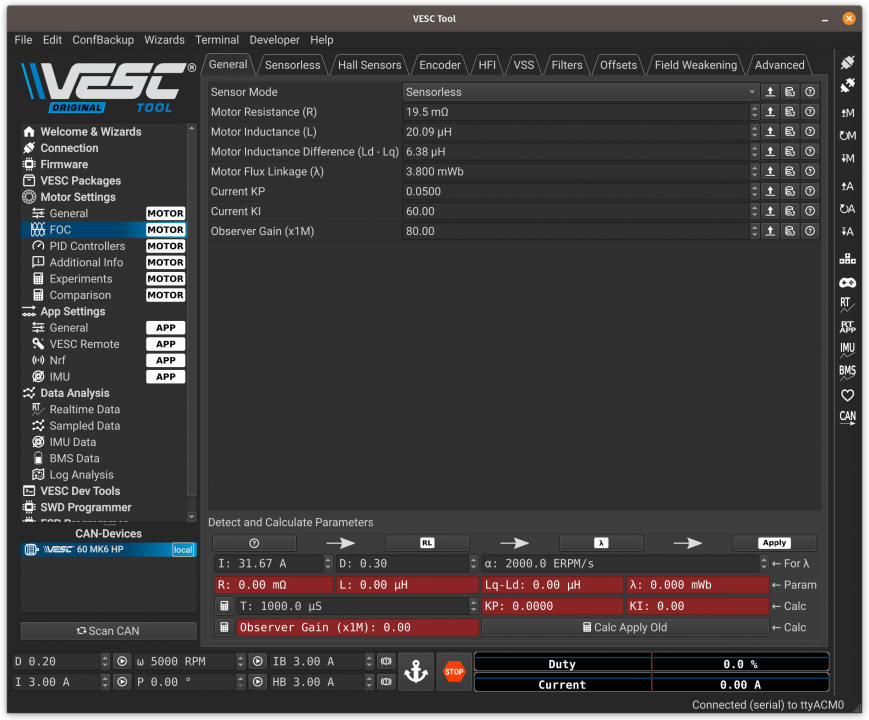Click the connect plug icon at top right
Image resolution: width=869 pixels, height=720 pixels.
pyautogui.click(x=847, y=63)
